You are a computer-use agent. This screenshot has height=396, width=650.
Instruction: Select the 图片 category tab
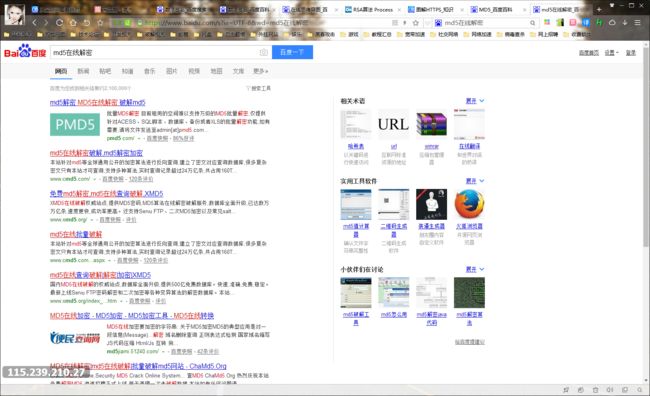pos(172,71)
